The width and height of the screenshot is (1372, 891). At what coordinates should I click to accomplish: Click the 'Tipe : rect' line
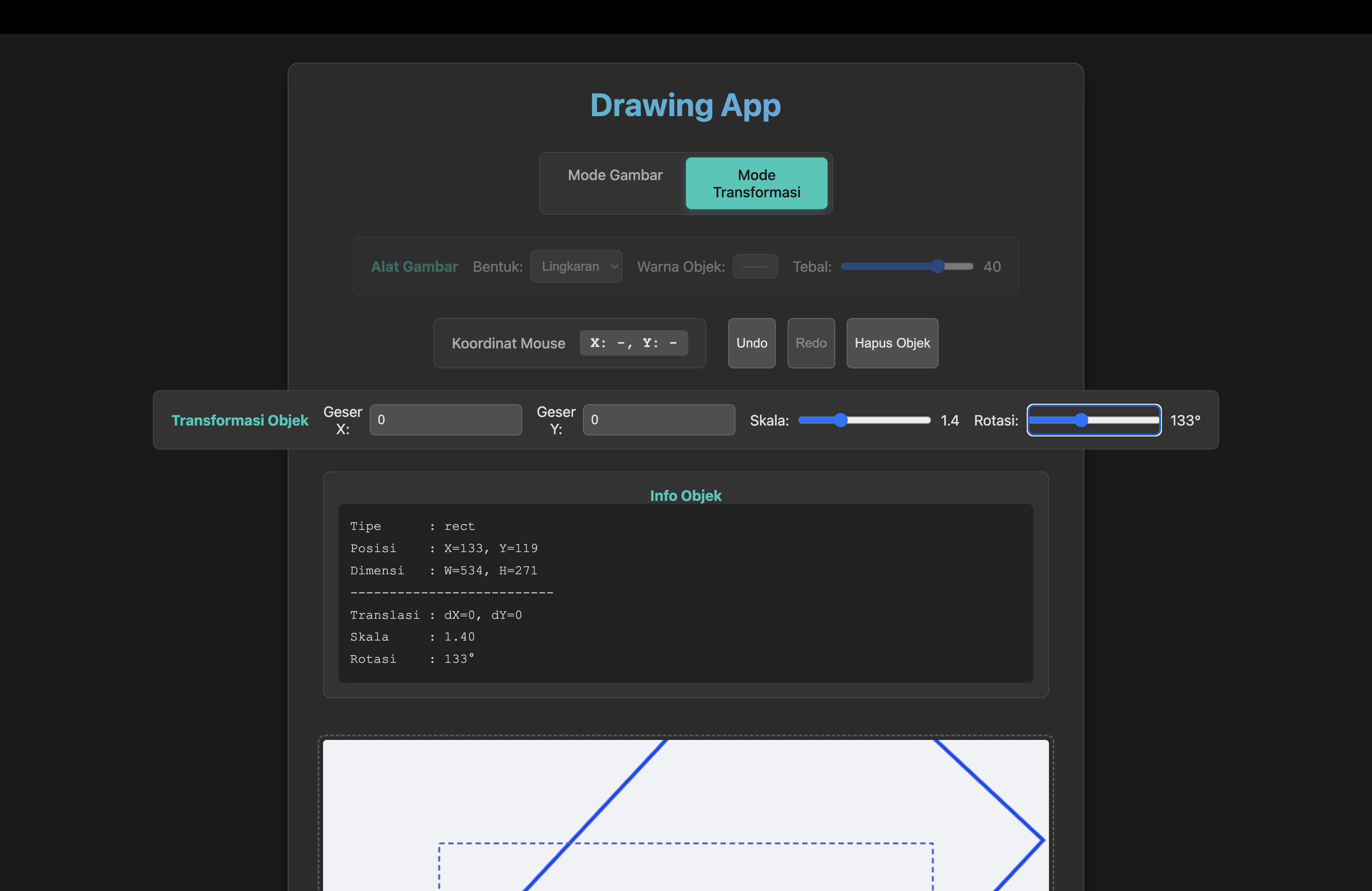412,526
